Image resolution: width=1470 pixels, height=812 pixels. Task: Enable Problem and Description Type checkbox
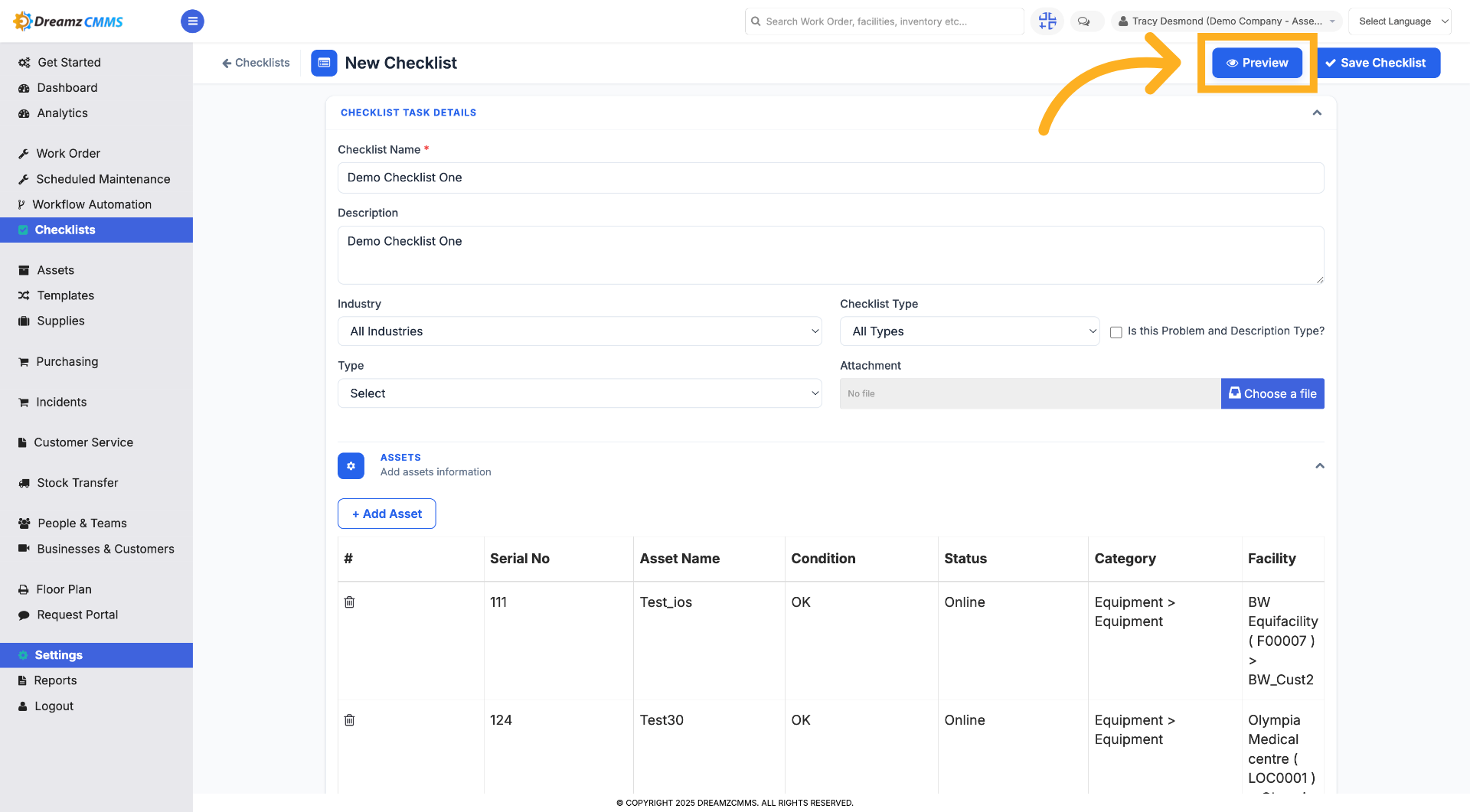[1116, 332]
